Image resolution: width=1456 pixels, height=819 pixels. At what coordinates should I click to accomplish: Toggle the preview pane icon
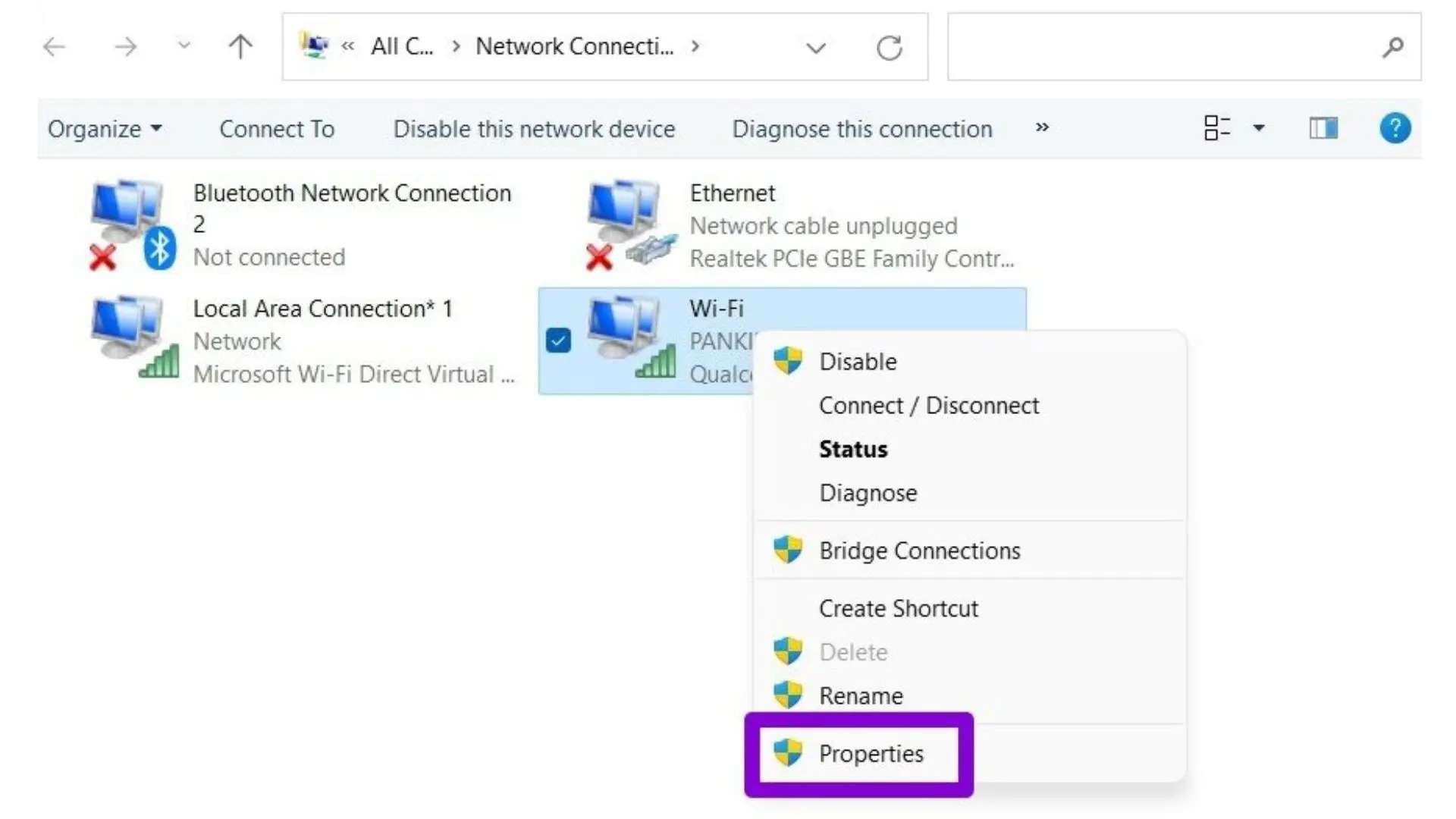[1323, 128]
